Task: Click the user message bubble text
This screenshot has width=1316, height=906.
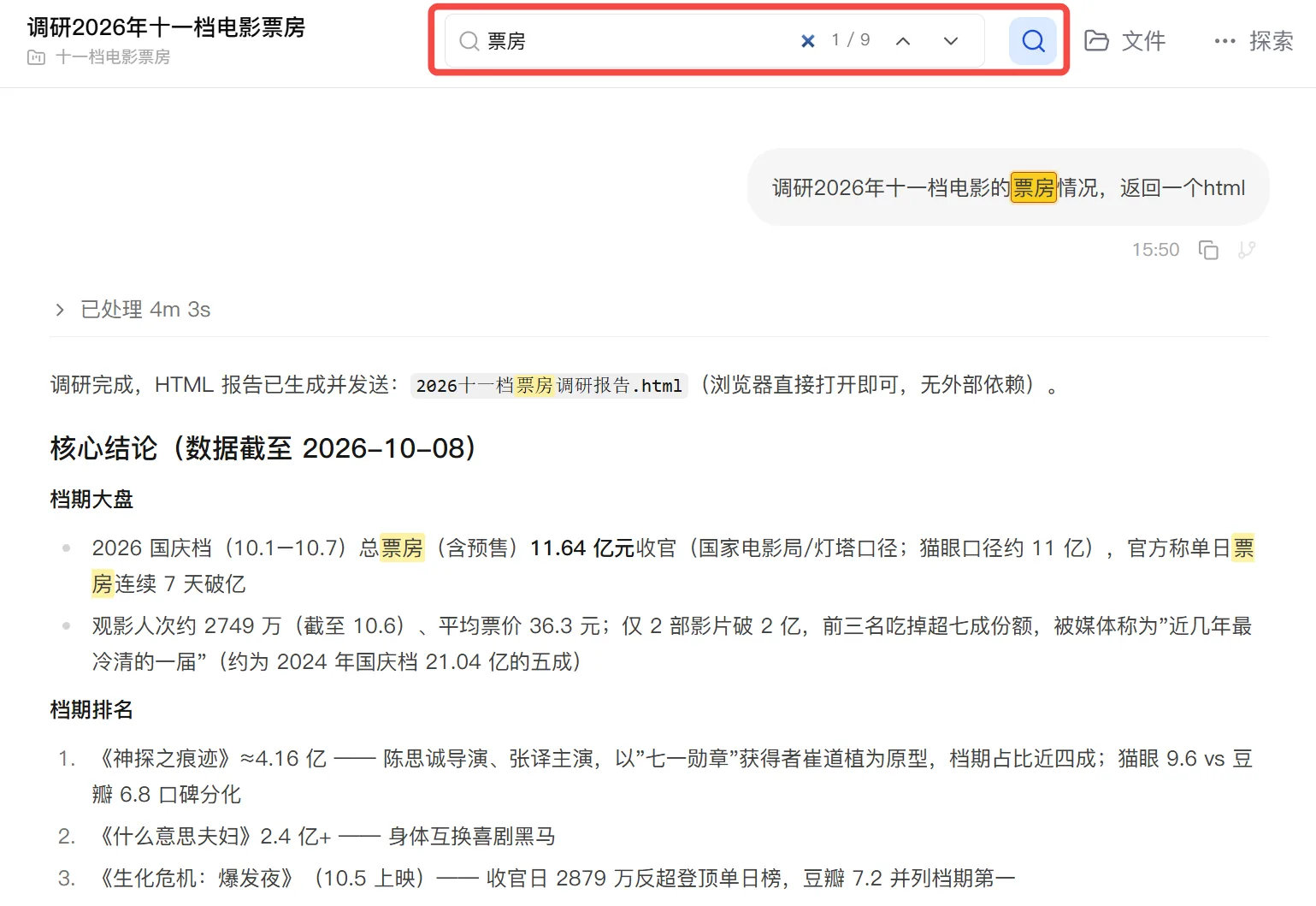Action: coord(1008,188)
